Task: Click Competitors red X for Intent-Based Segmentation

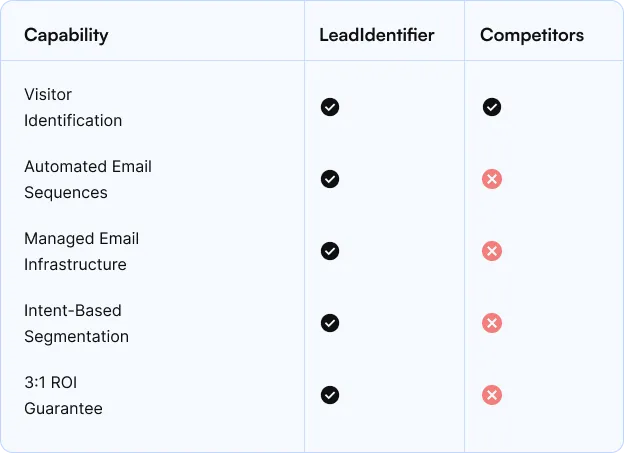Action: 492,323
